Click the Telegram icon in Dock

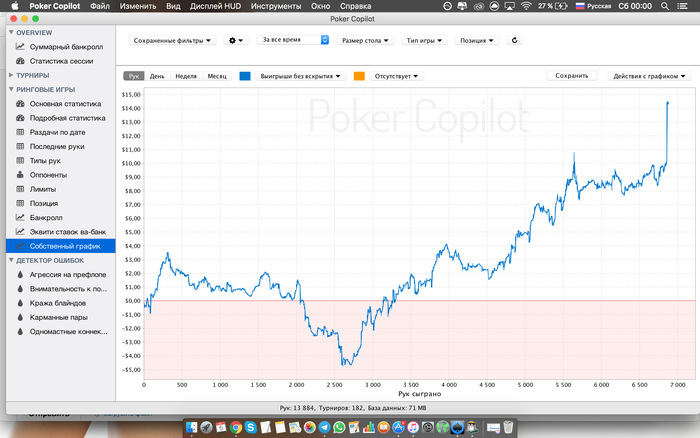pyautogui.click(x=325, y=427)
